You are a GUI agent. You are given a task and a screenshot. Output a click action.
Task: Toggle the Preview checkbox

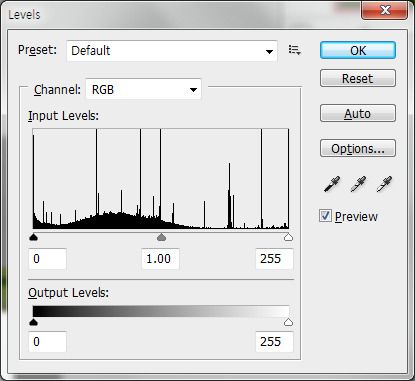(x=325, y=216)
